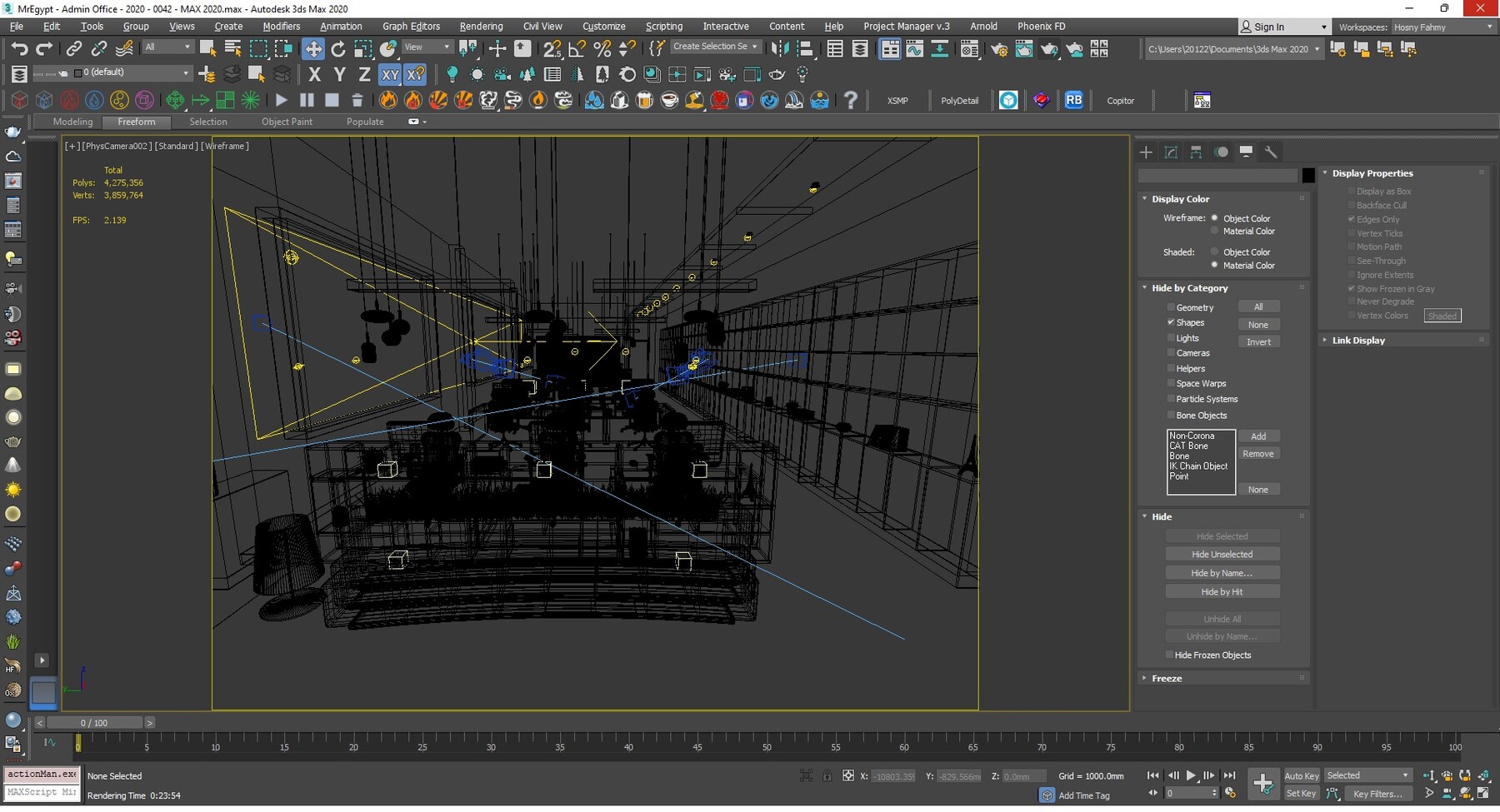
Task: Select the Select and Move tool
Action: pos(313,48)
